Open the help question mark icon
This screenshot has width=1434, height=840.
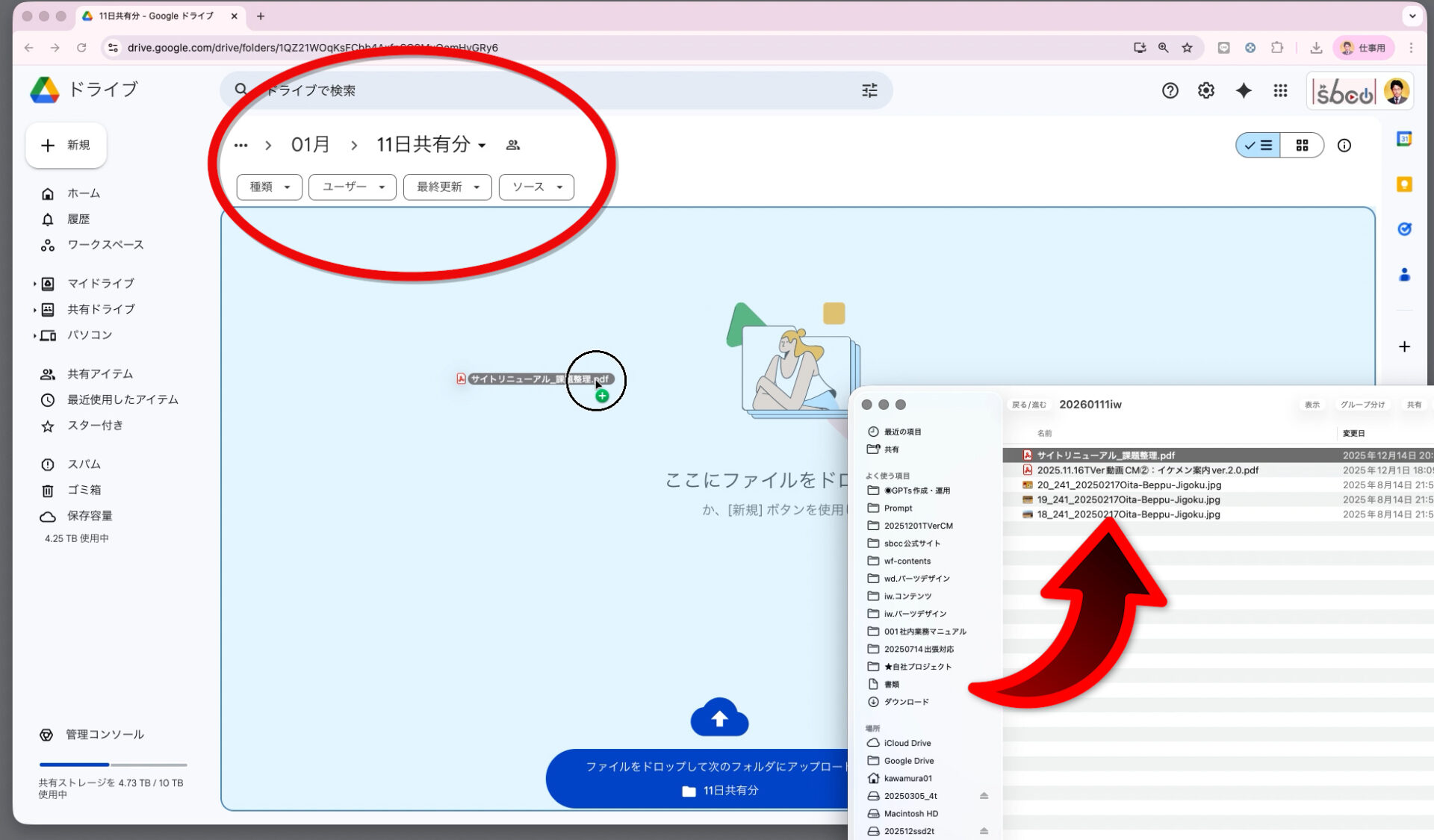click(x=1170, y=90)
